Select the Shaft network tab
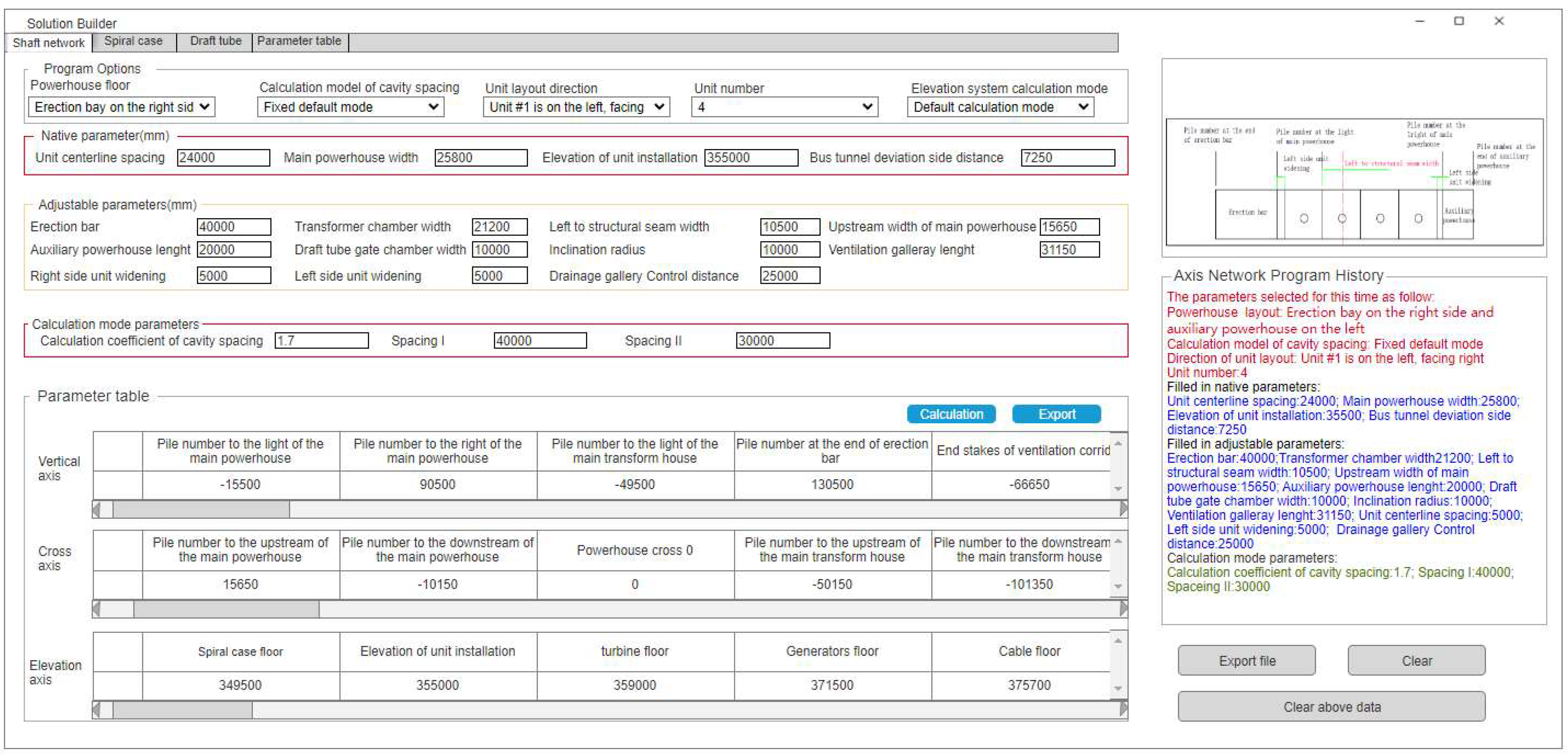Image resolution: width=1568 pixels, height=754 pixels. (48, 42)
